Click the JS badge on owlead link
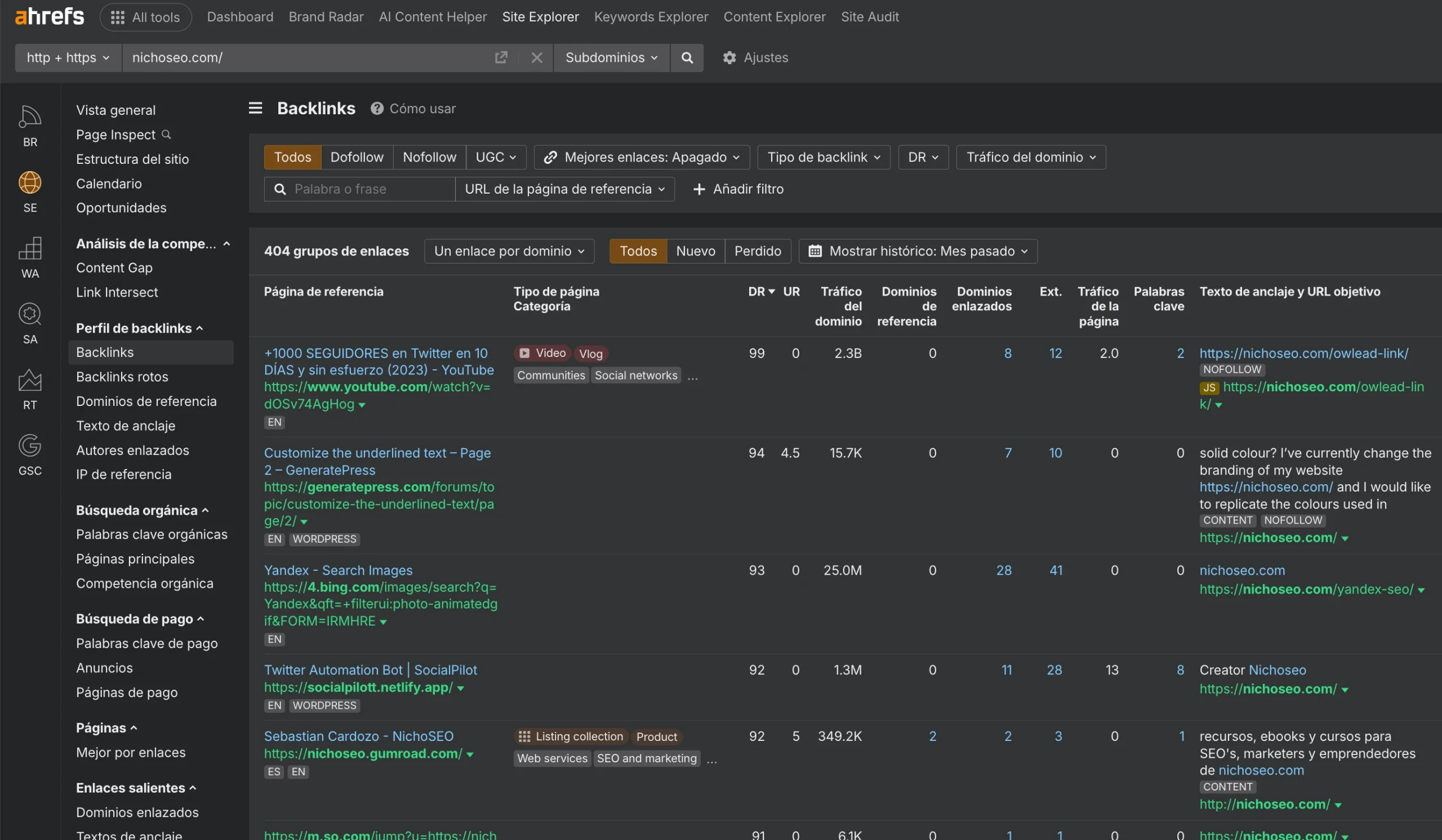1442x840 pixels. (x=1209, y=388)
